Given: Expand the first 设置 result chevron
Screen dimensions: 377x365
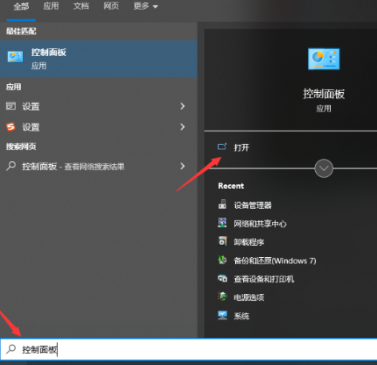Looking at the screenshot, I should point(182,106).
